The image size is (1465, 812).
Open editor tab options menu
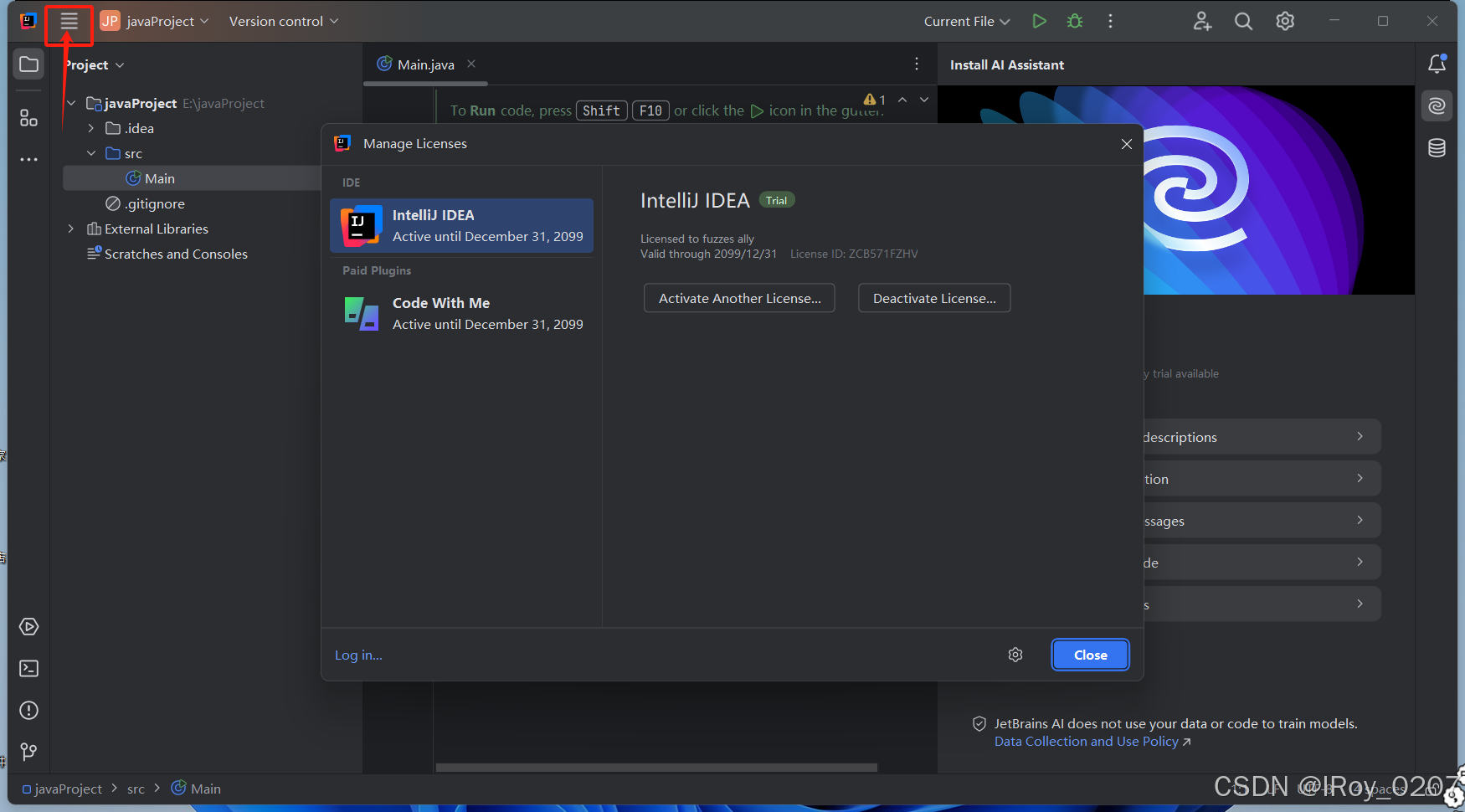coord(917,64)
